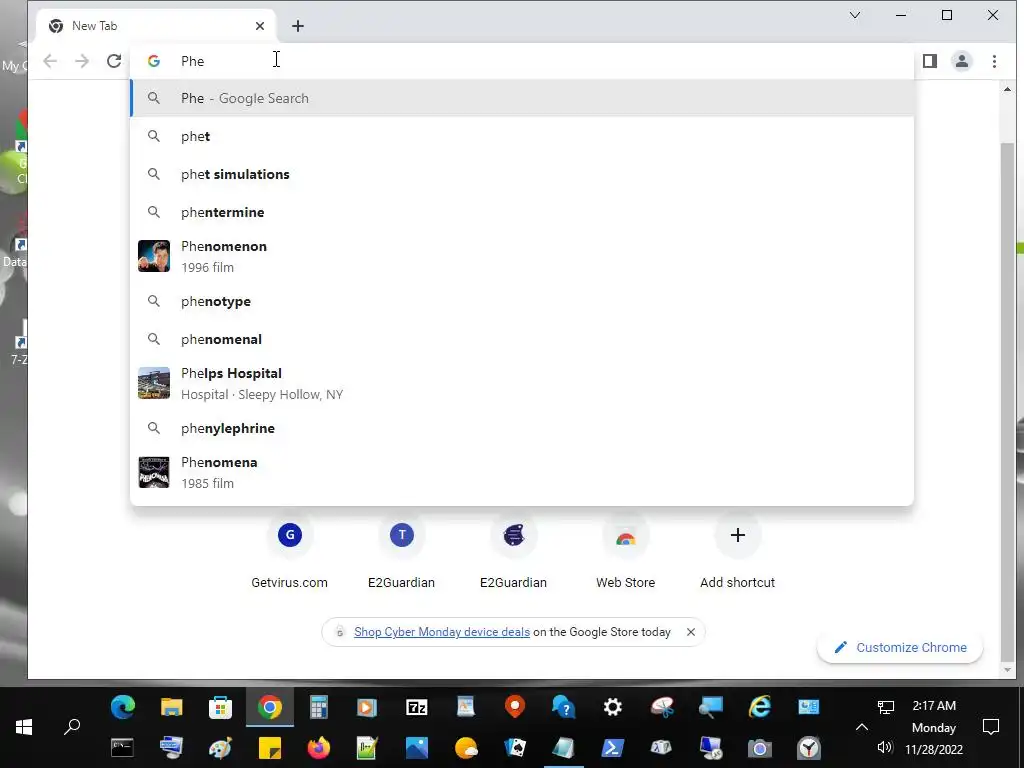
Task: Select the 'phenotype' suggestion
Action: tap(522, 301)
